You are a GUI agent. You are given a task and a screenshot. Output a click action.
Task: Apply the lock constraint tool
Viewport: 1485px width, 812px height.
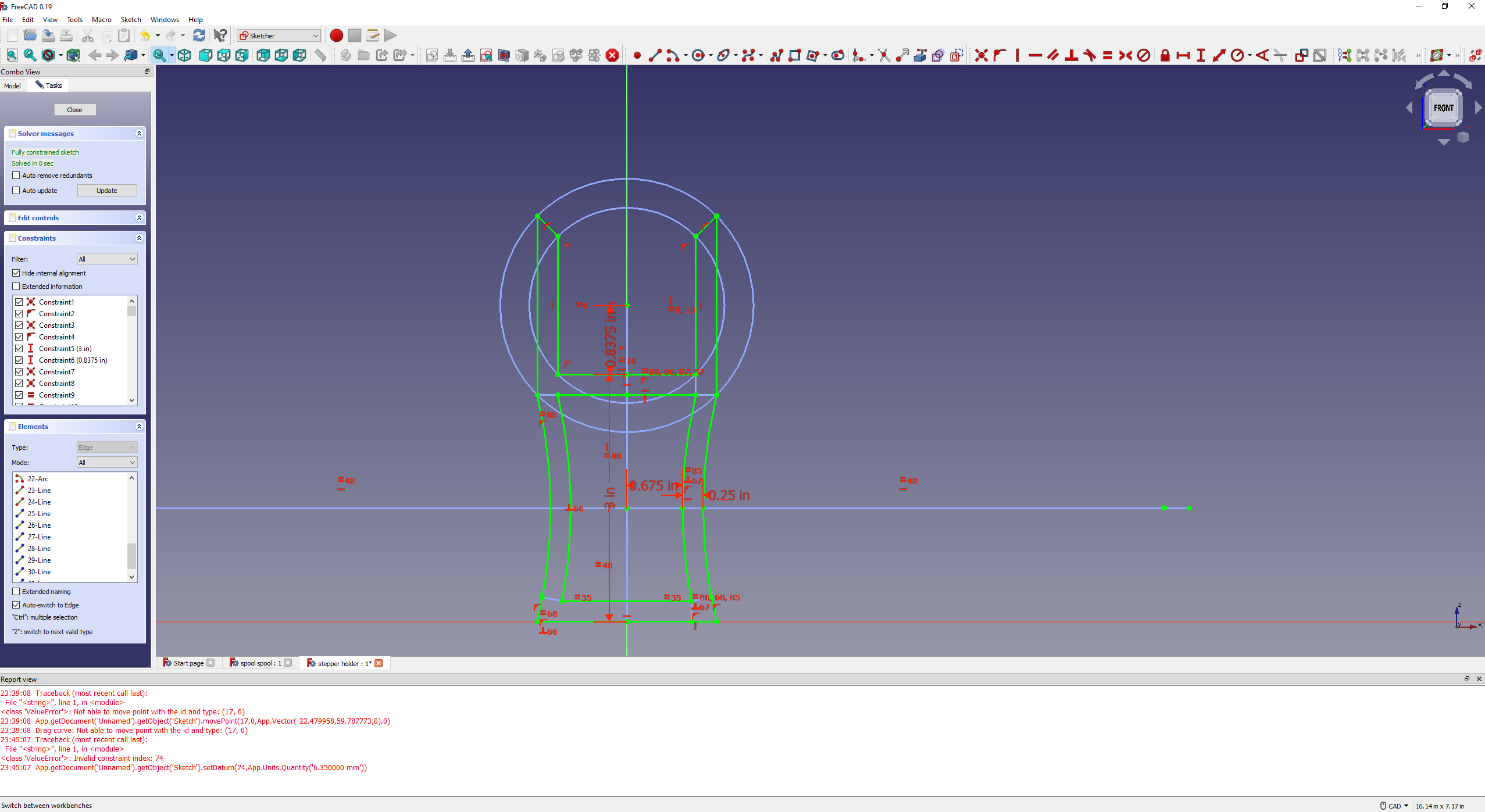(1165, 55)
